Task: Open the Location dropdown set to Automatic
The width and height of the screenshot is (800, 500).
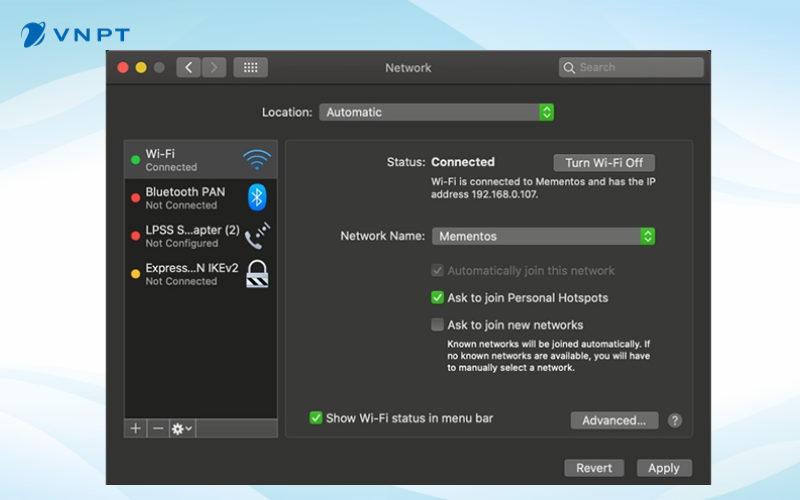Action: (x=436, y=112)
